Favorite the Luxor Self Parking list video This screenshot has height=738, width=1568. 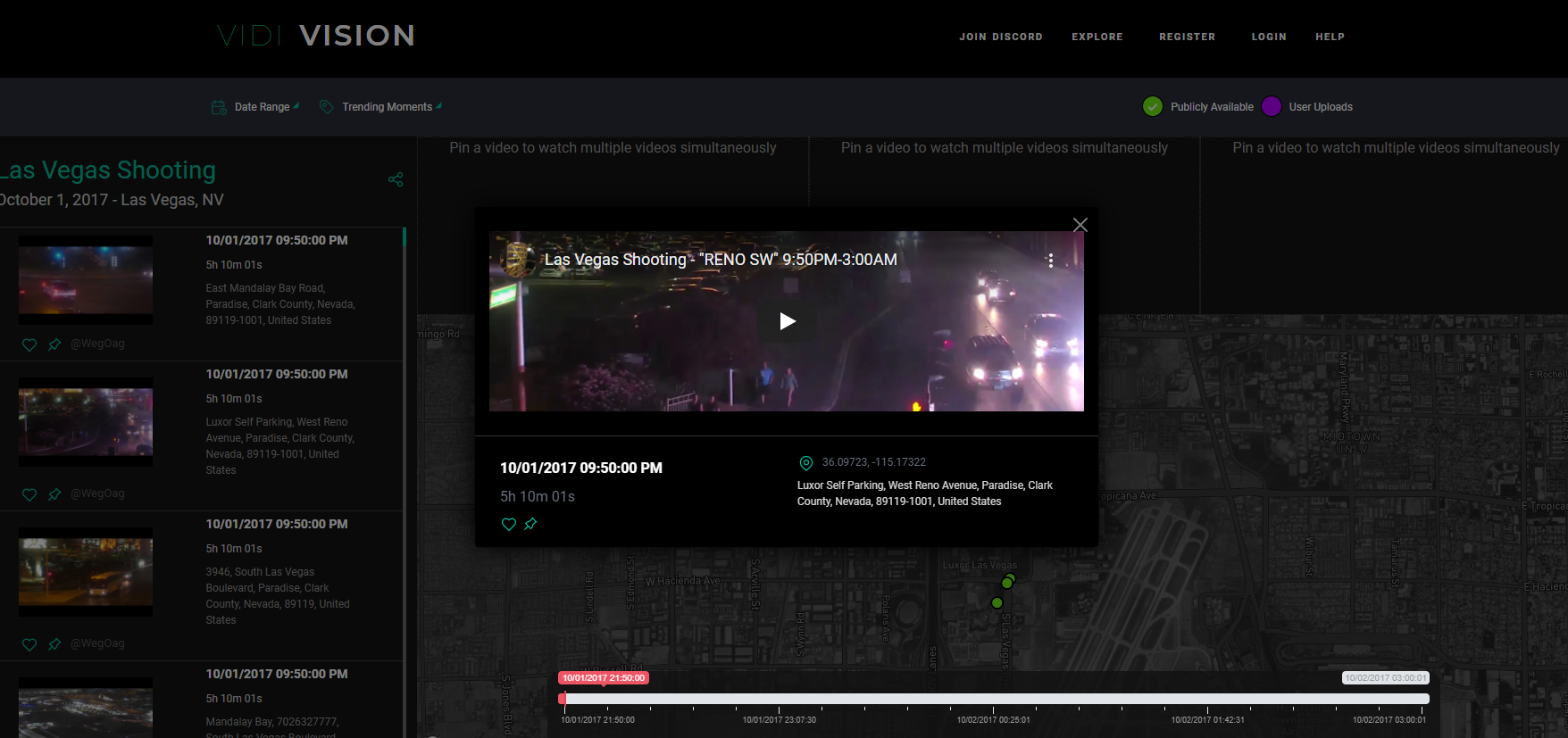(x=29, y=494)
